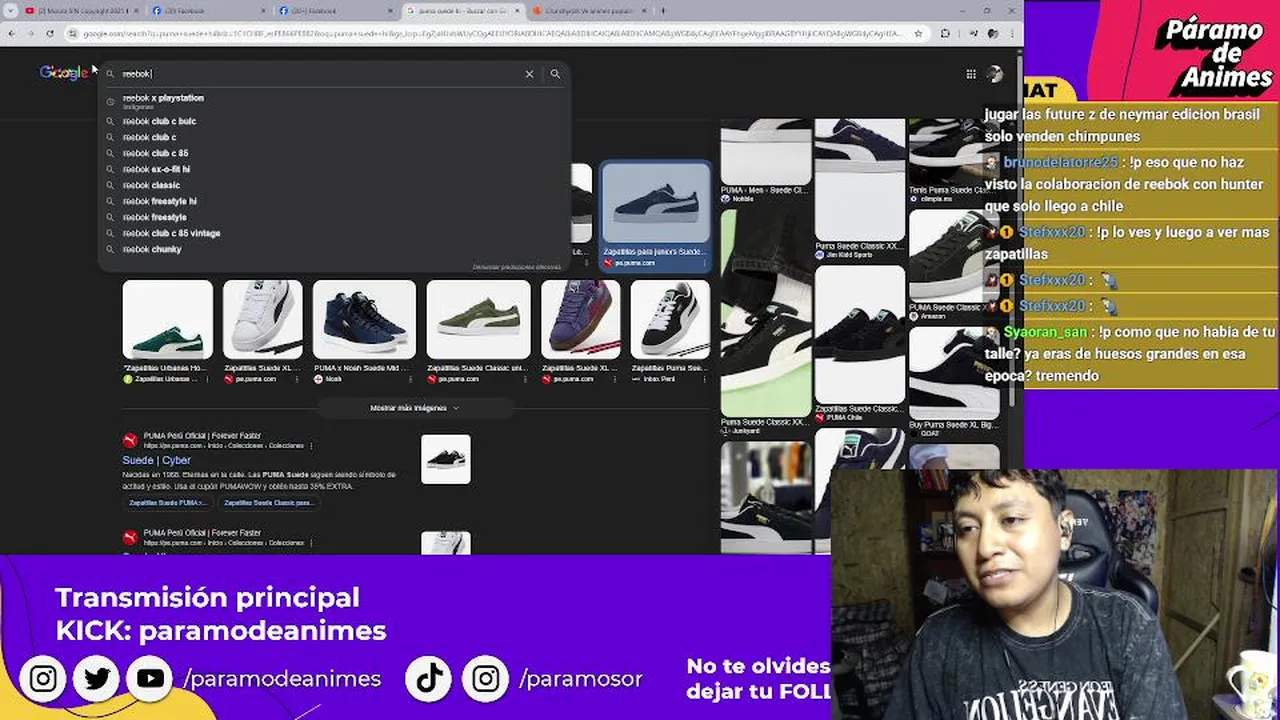Open the PUMA Chile Zapatillas Suede Classic image
This screenshot has height=720, width=1280.
pyautogui.click(x=859, y=334)
